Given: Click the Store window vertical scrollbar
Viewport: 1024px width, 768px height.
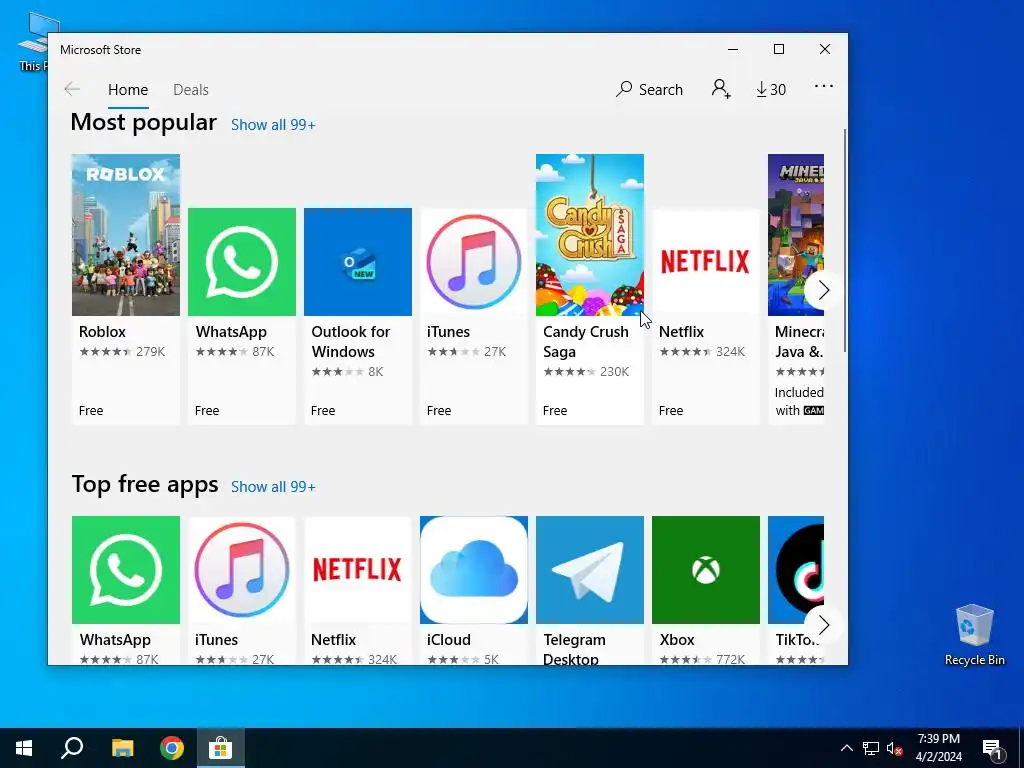Looking at the screenshot, I should 845,240.
